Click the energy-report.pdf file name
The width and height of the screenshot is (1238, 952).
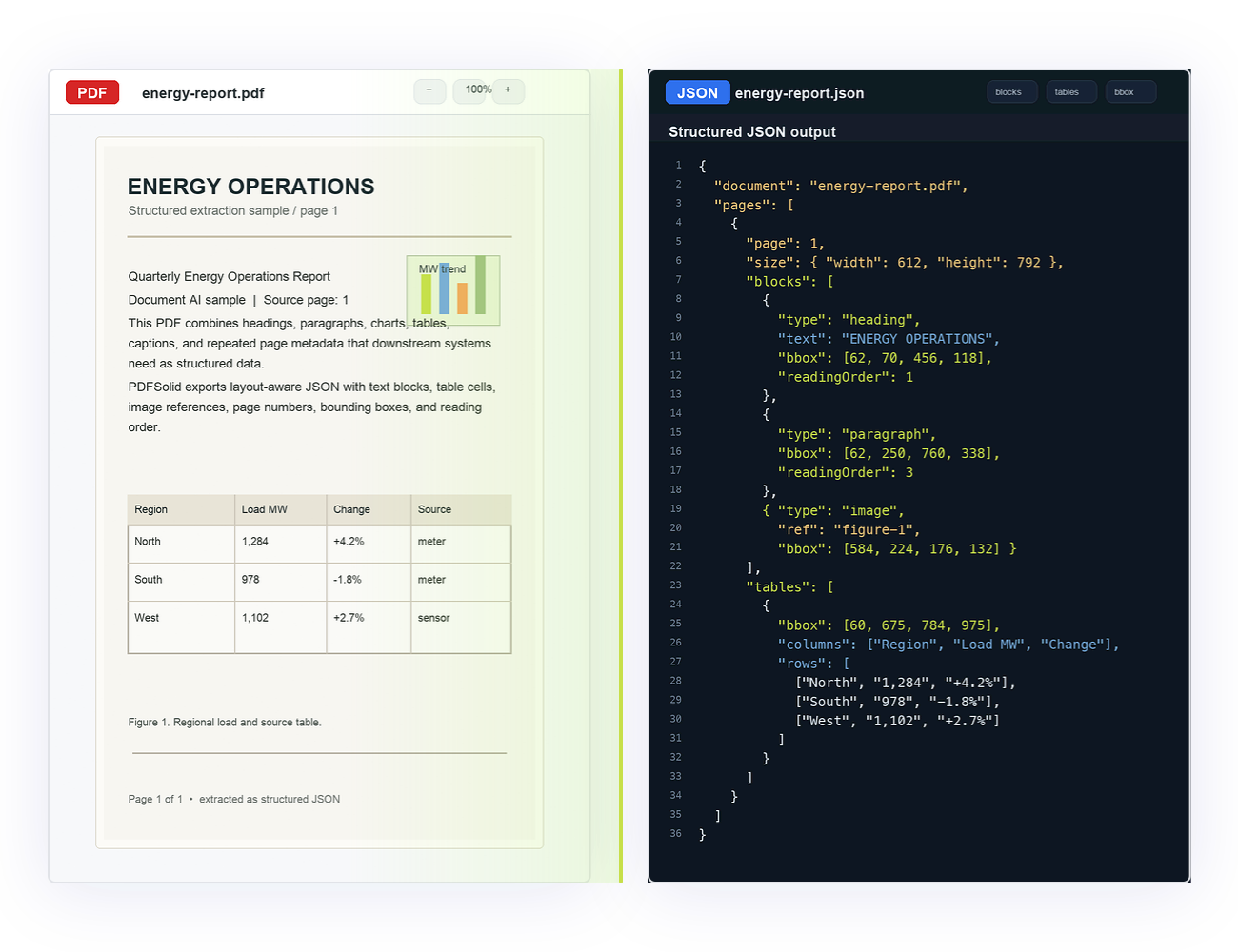203,93
